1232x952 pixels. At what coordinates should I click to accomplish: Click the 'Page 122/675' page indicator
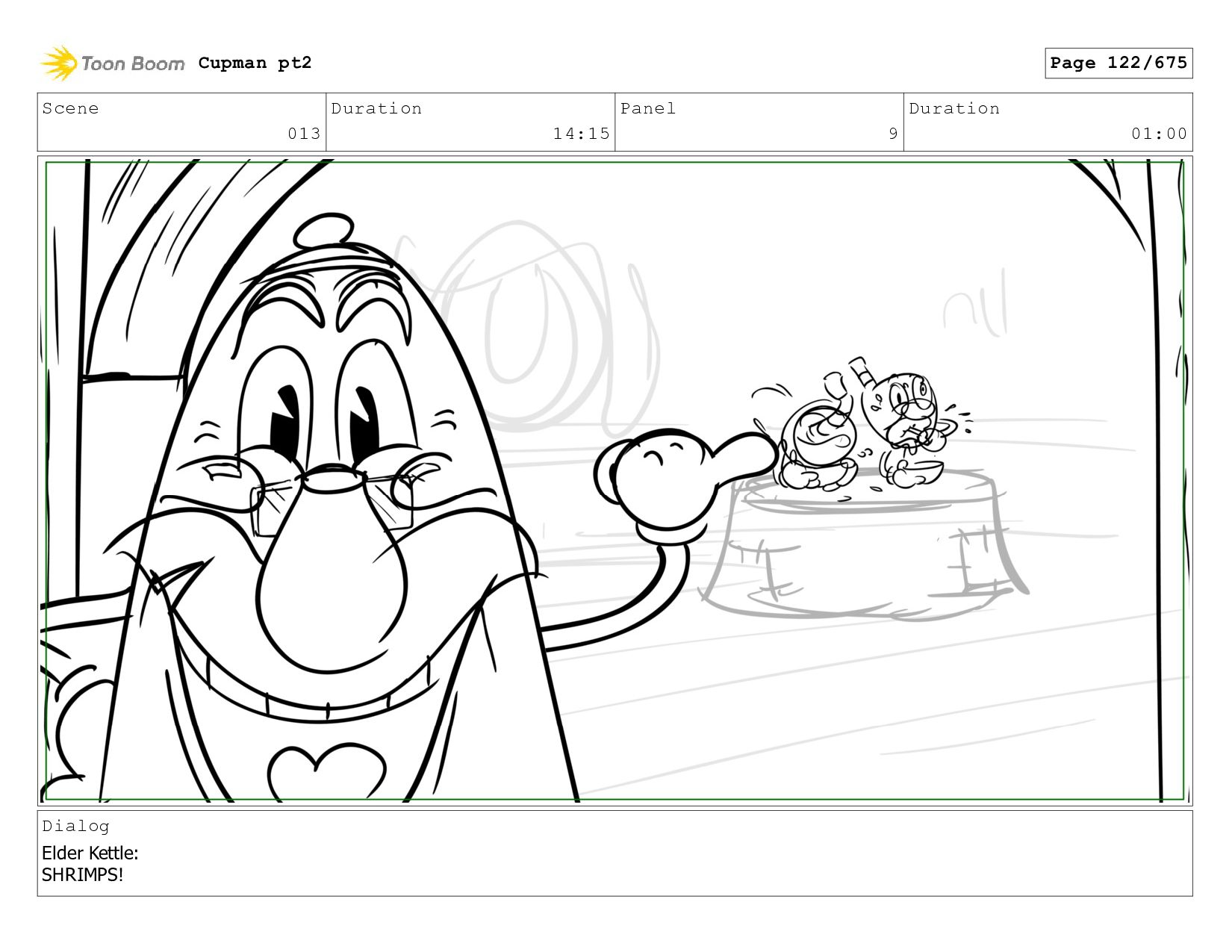[x=1119, y=63]
